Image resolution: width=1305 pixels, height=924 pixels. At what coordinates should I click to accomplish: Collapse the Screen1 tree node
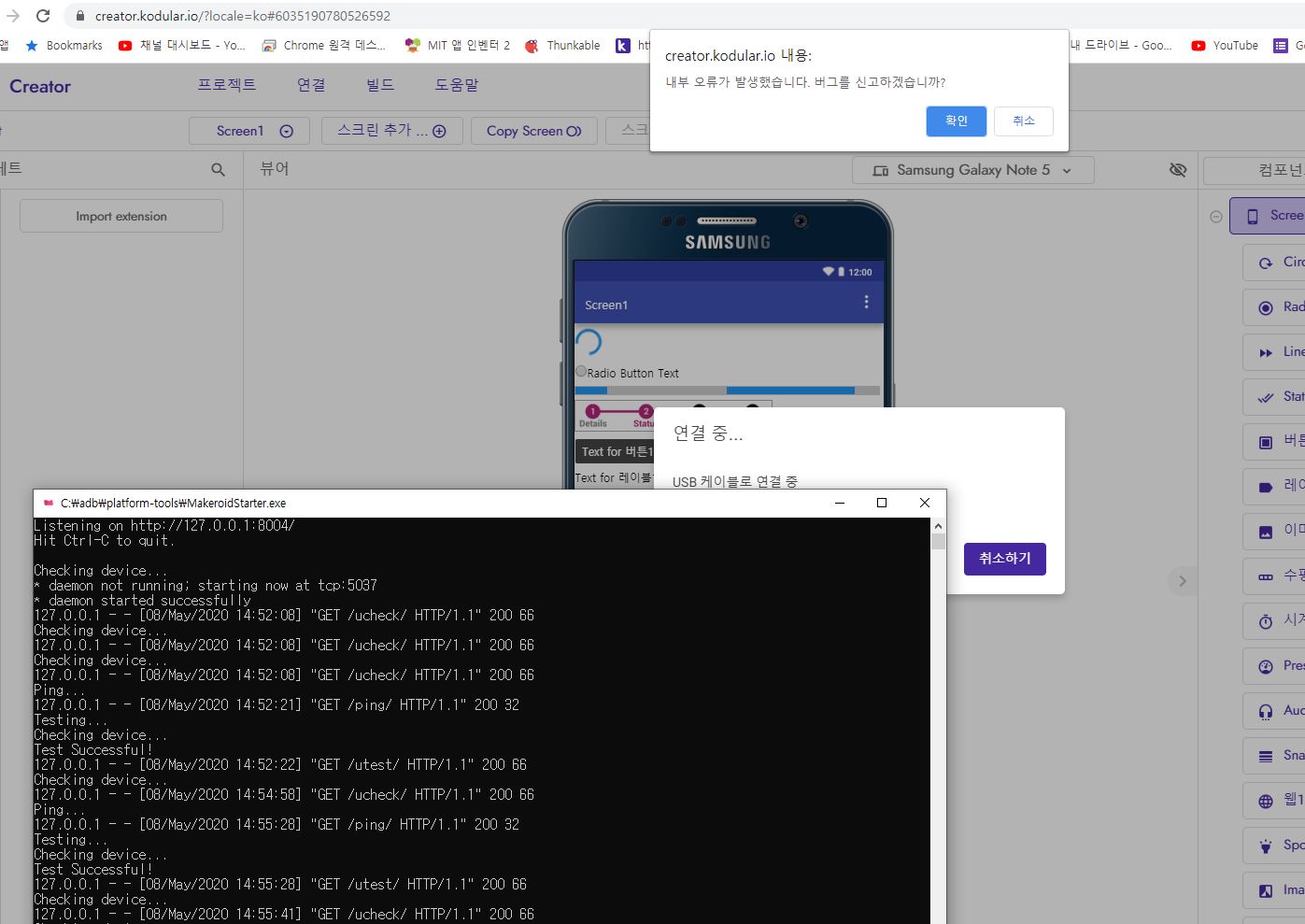(1216, 217)
